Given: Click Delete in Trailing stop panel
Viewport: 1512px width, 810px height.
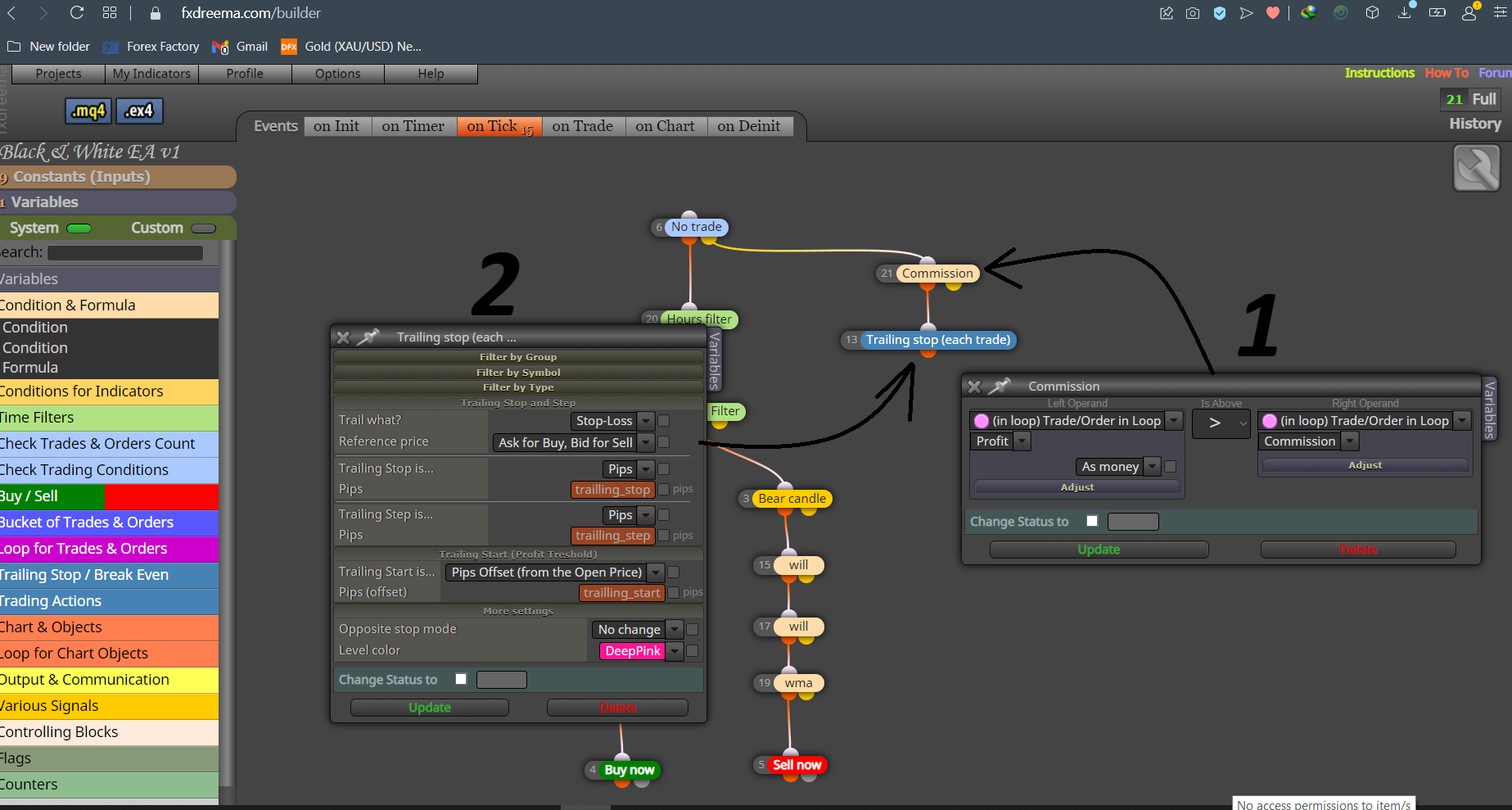Looking at the screenshot, I should [617, 708].
